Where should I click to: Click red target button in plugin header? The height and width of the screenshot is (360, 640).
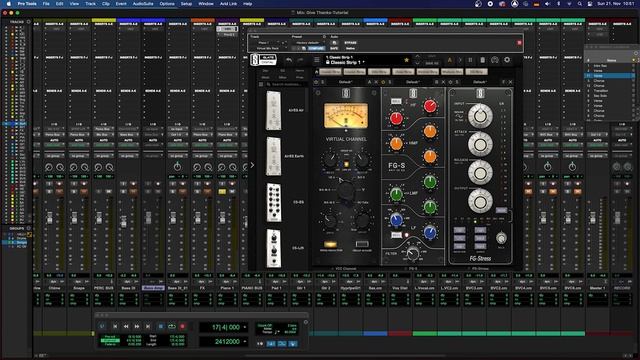point(519,42)
